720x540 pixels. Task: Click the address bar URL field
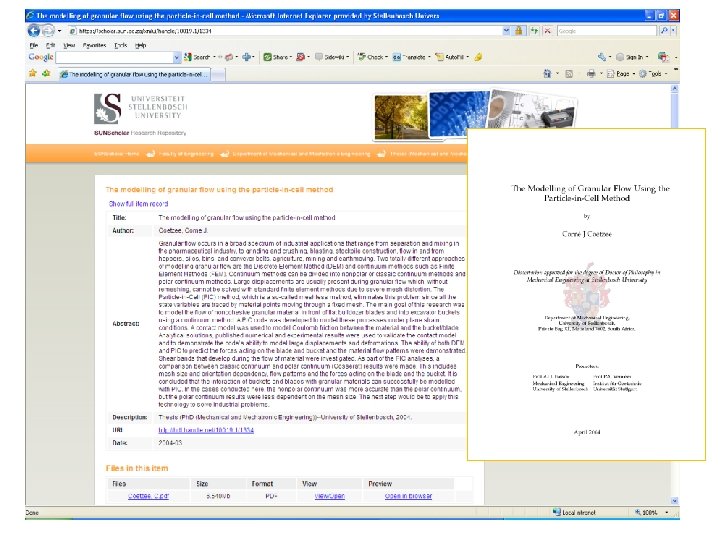(x=285, y=31)
